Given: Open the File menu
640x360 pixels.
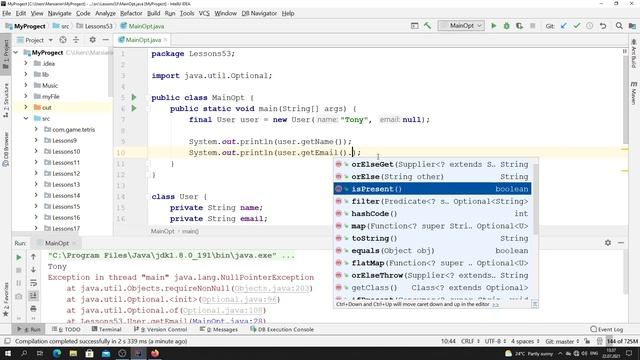Looking at the screenshot, I should click(7, 13).
